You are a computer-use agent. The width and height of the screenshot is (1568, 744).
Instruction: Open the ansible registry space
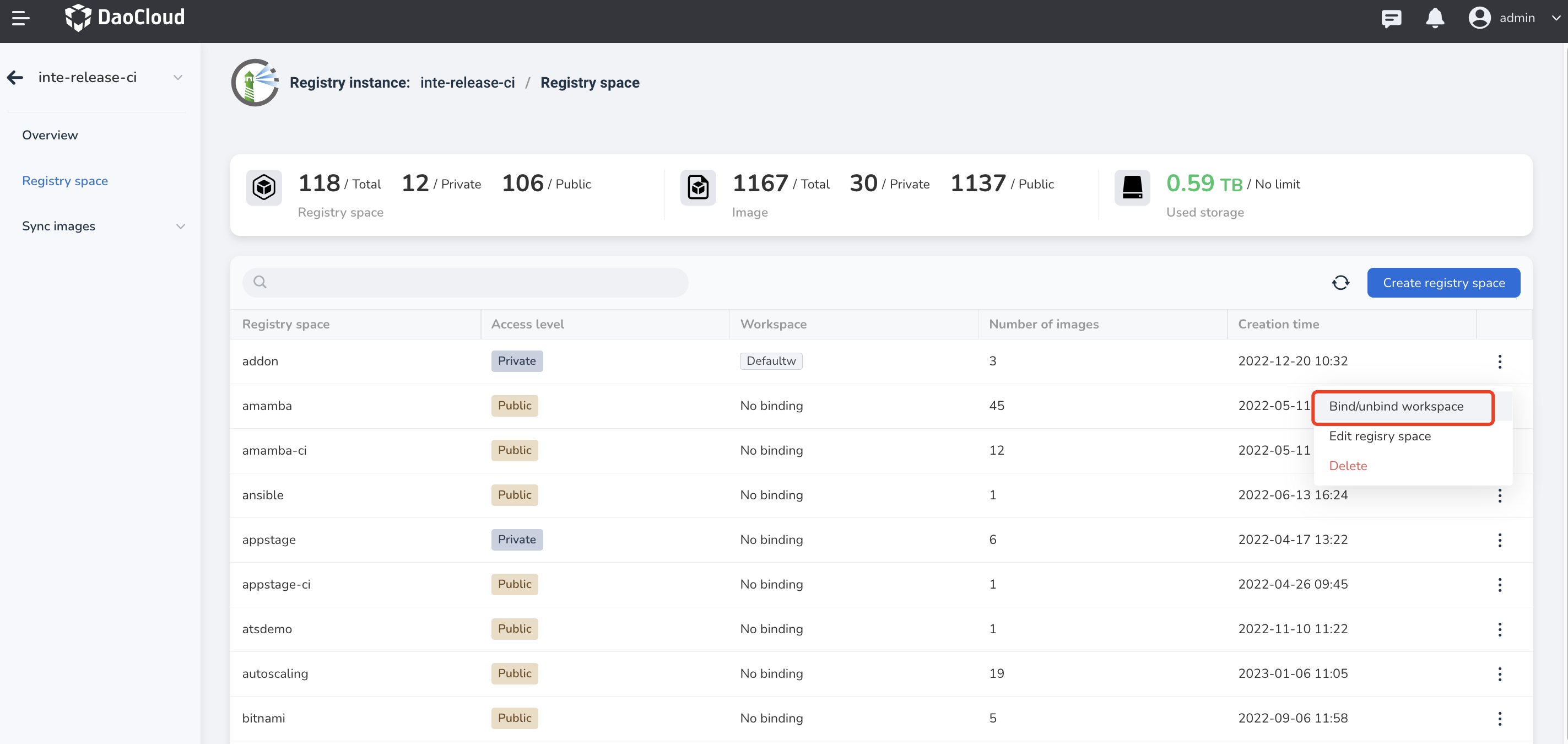coord(262,495)
